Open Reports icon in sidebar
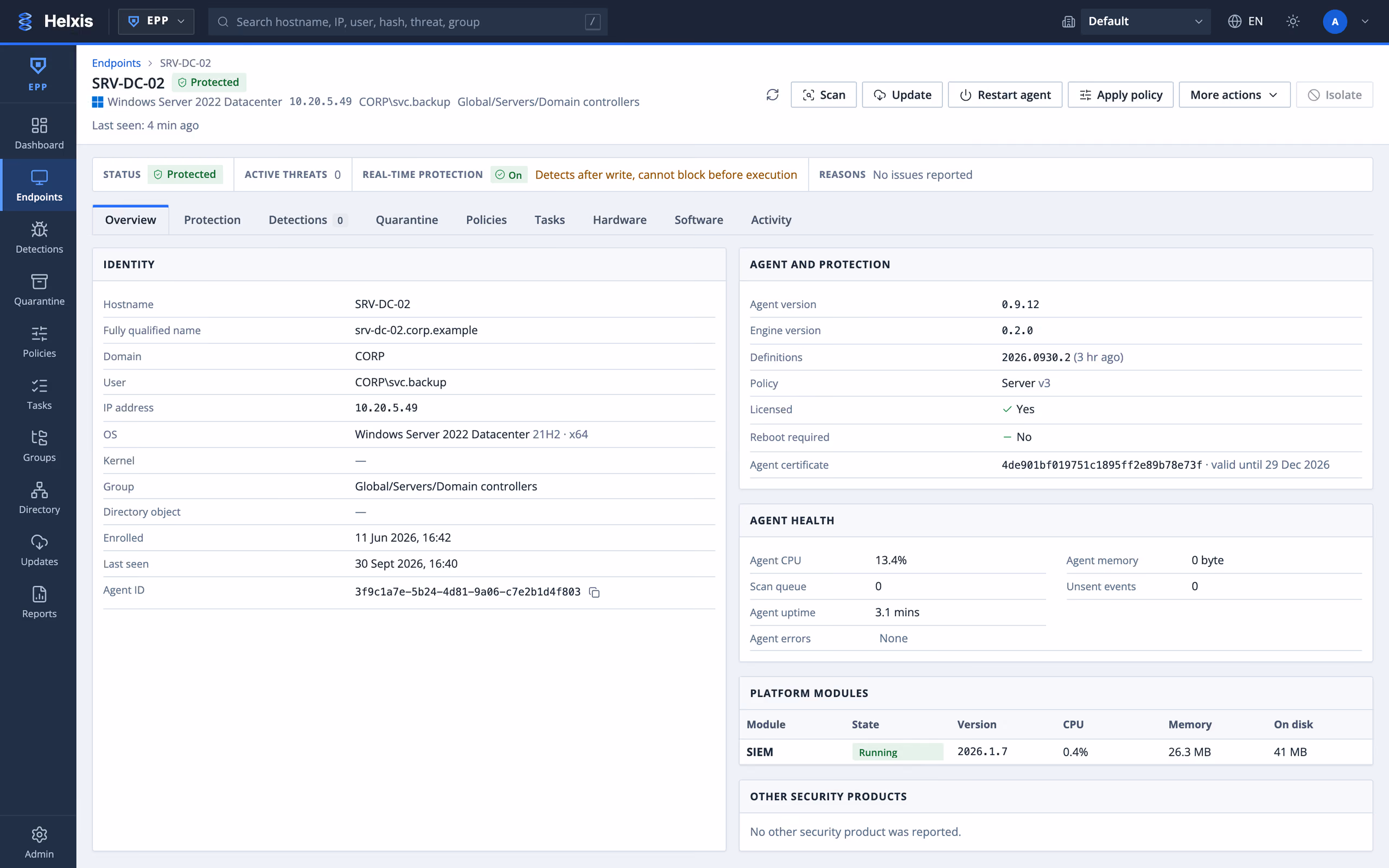 (x=39, y=594)
